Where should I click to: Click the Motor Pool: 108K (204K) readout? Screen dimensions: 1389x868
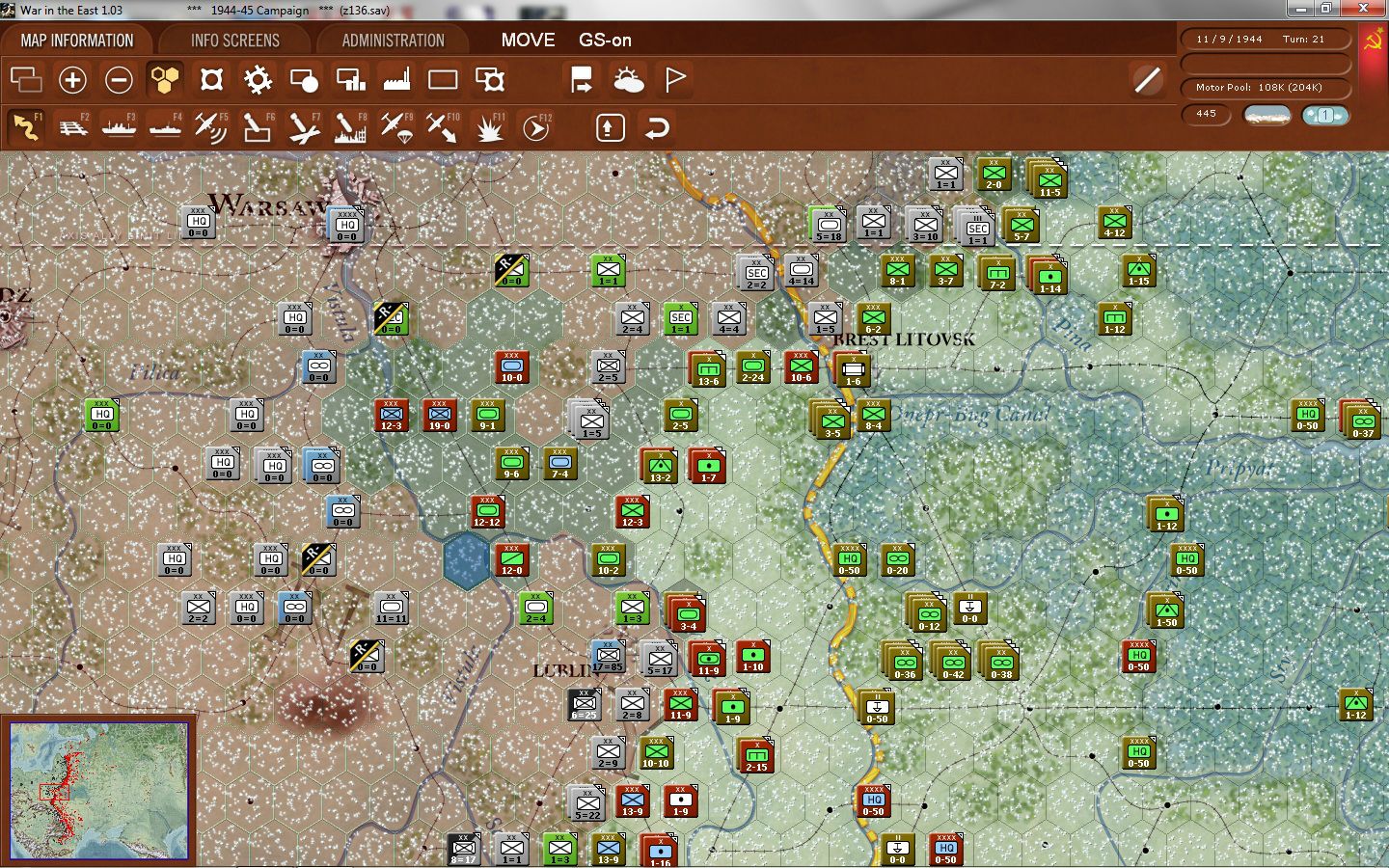pos(1266,87)
